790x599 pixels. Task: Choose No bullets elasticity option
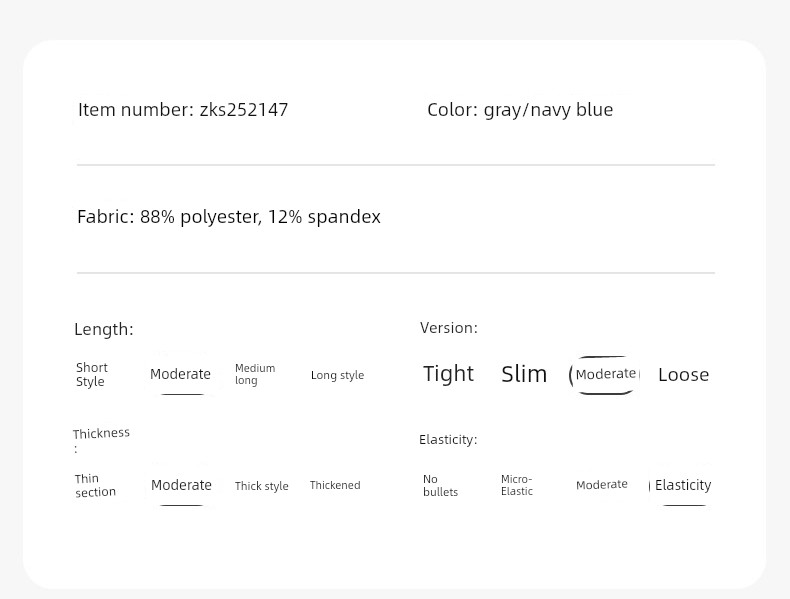[440, 486]
